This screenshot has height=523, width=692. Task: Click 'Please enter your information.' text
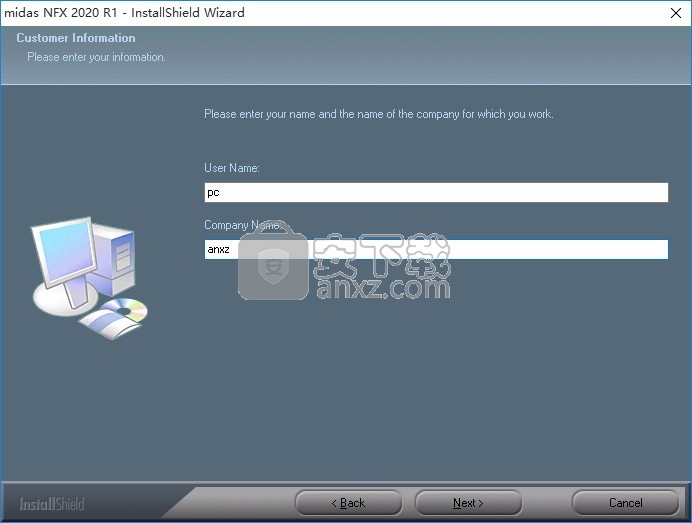coord(96,57)
